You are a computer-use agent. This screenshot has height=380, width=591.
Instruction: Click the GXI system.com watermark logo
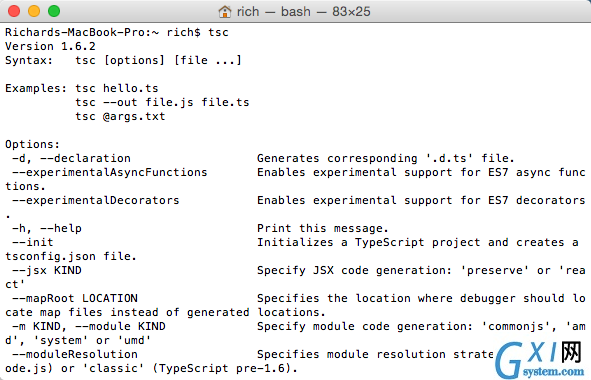[540, 359]
